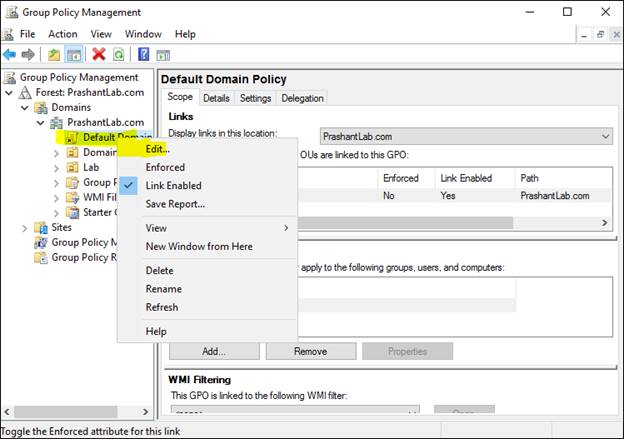Click the green Refresh toolbar icon
Image resolution: width=624 pixels, height=439 pixels.
pos(118,54)
